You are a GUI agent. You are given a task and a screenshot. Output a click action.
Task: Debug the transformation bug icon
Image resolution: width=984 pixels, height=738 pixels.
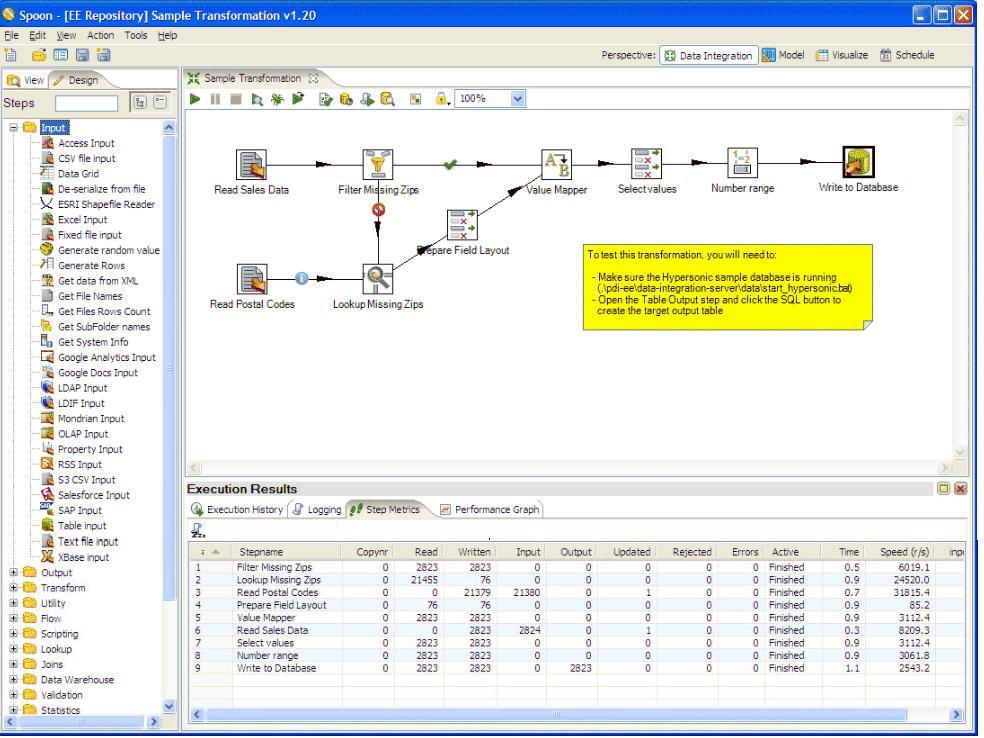click(x=277, y=99)
